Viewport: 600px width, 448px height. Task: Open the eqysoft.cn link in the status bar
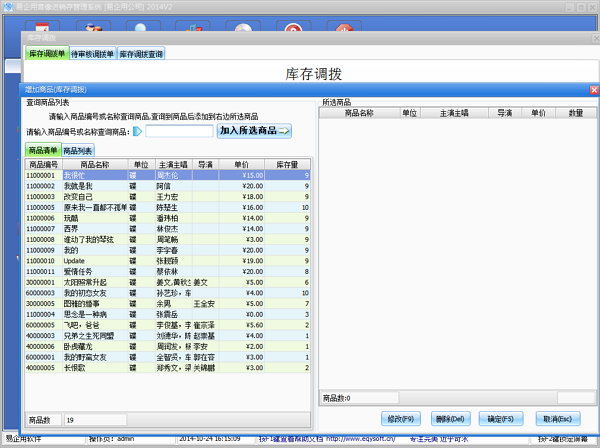[x=360, y=439]
